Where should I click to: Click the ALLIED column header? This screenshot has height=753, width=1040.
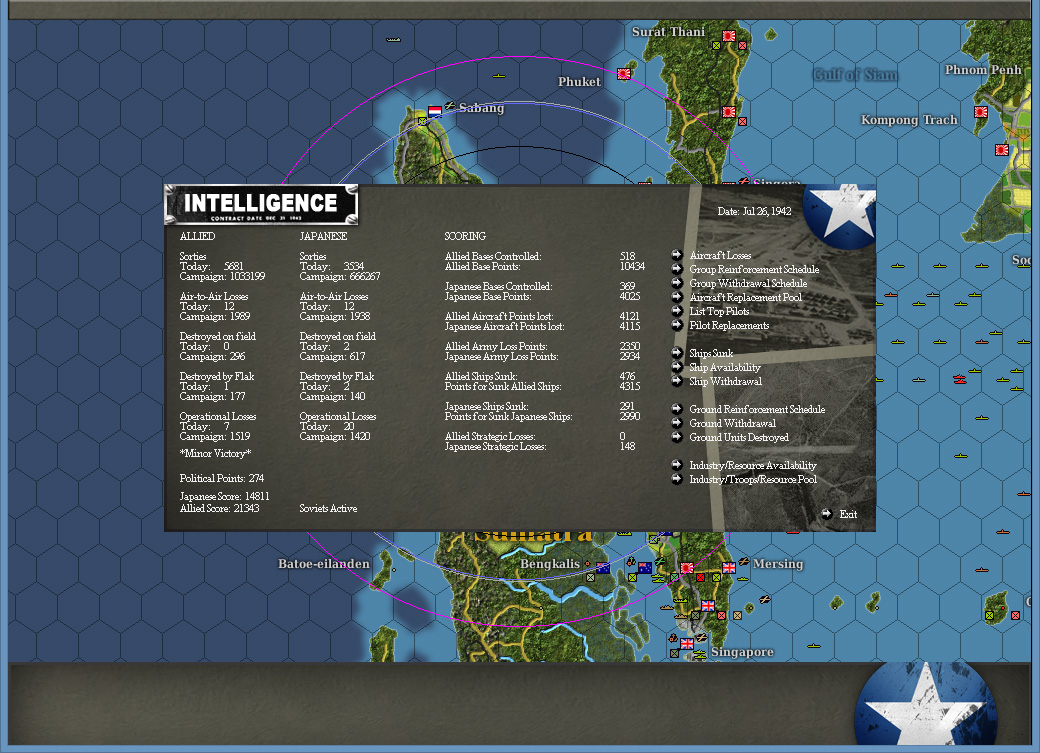point(198,236)
